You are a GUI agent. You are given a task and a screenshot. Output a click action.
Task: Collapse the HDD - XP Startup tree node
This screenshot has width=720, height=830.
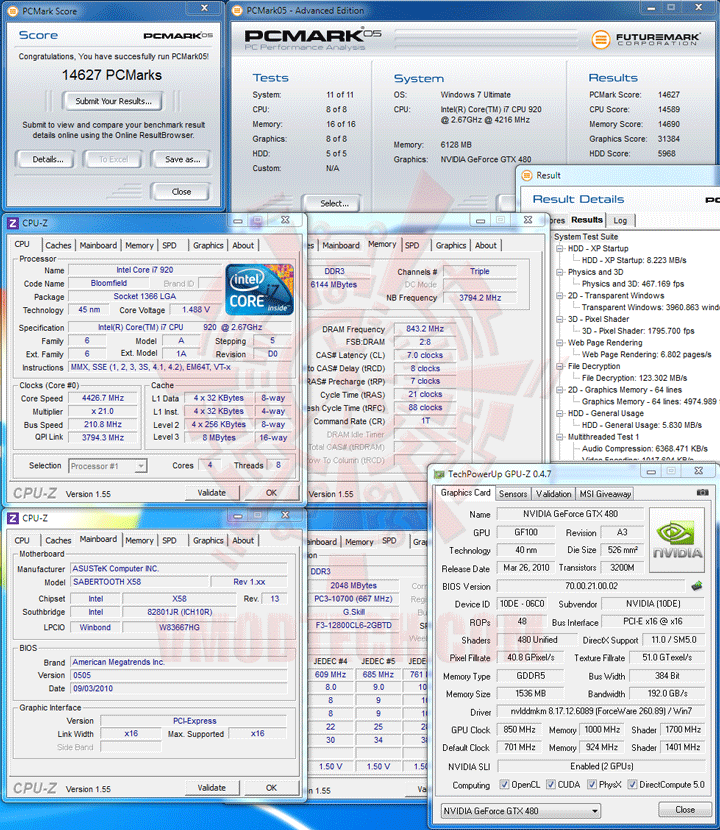(560, 248)
